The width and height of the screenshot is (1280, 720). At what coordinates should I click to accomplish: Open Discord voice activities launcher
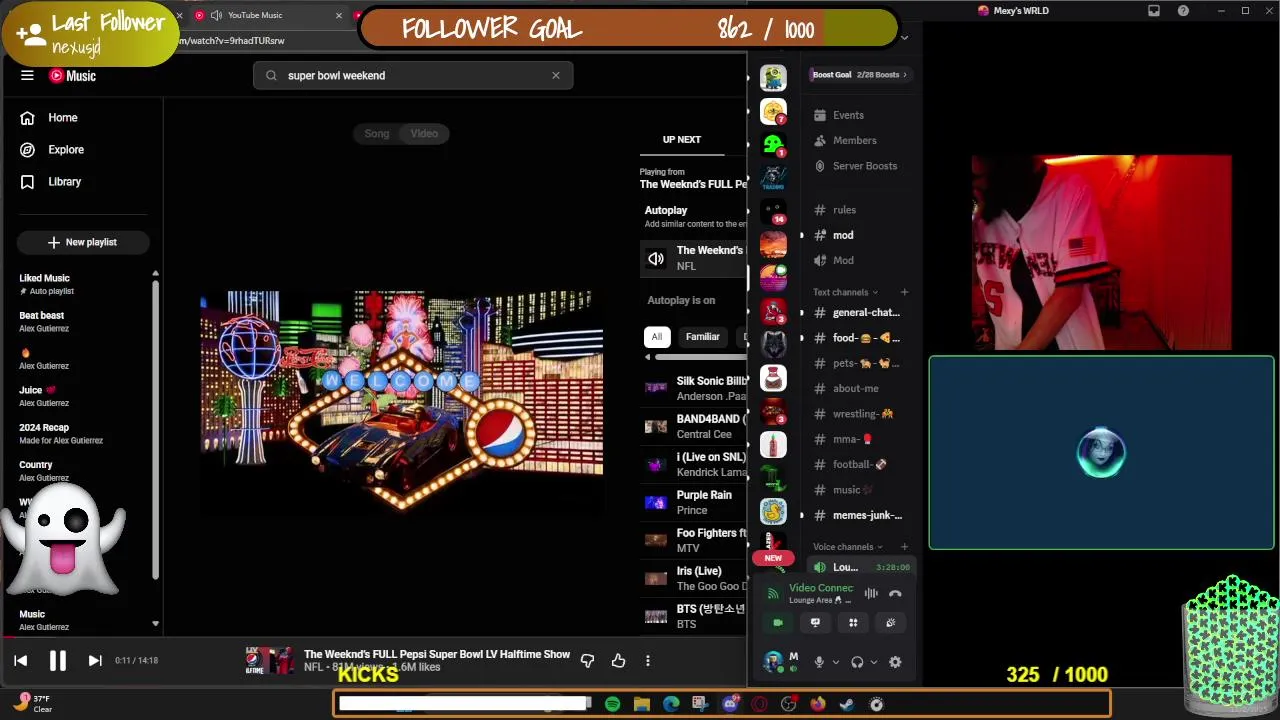[x=853, y=622]
